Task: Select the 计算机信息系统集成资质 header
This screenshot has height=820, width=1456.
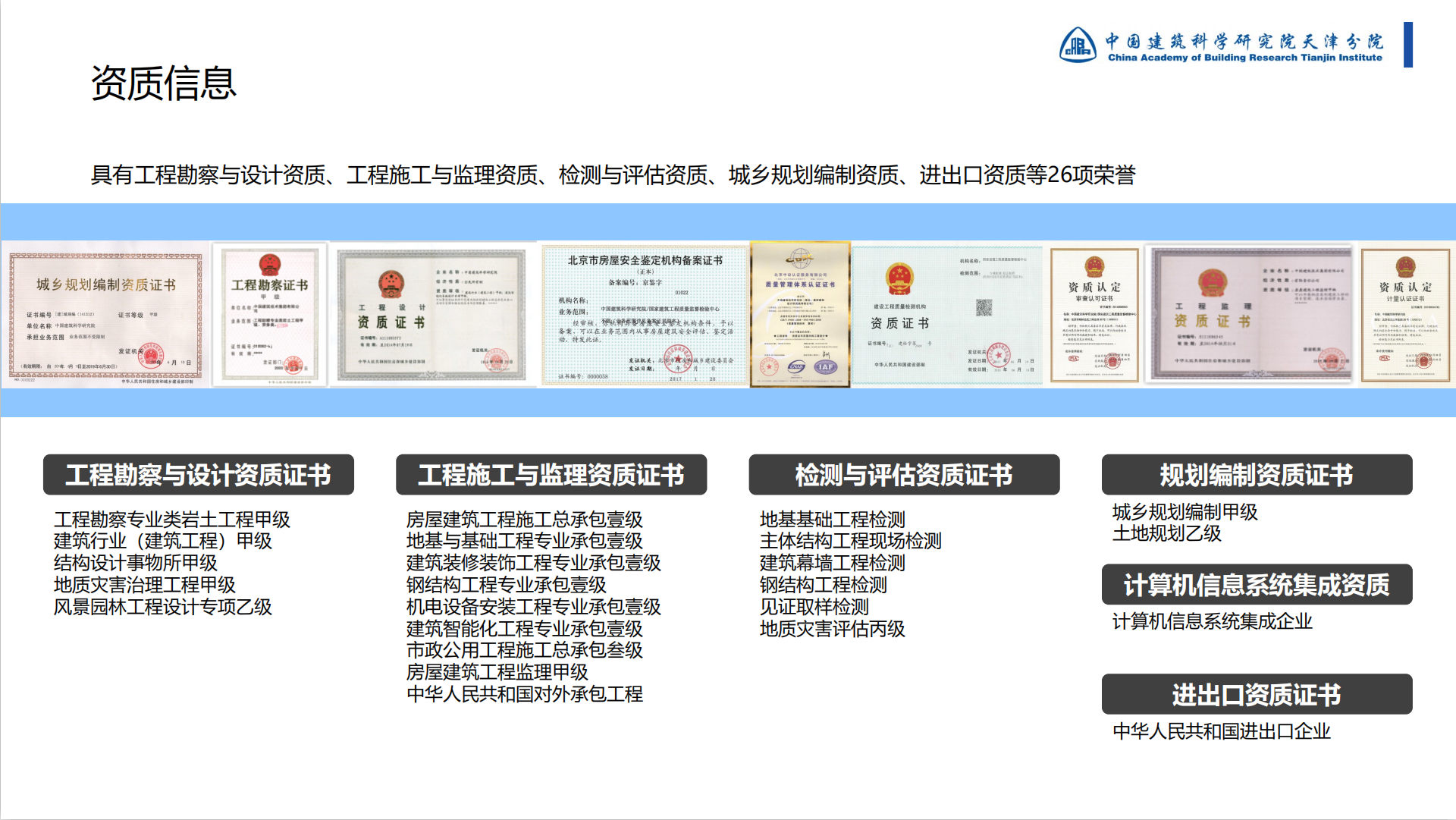Action: [x=1257, y=585]
